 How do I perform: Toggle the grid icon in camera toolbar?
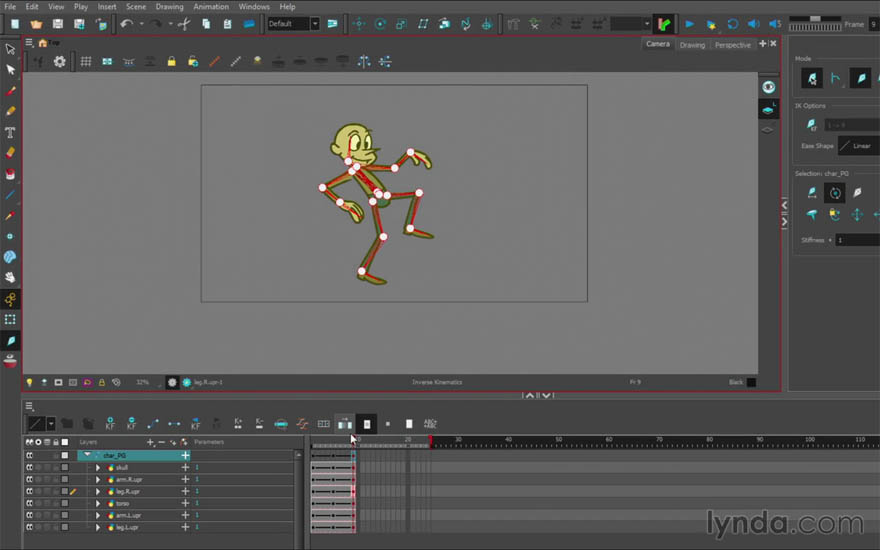click(86, 62)
